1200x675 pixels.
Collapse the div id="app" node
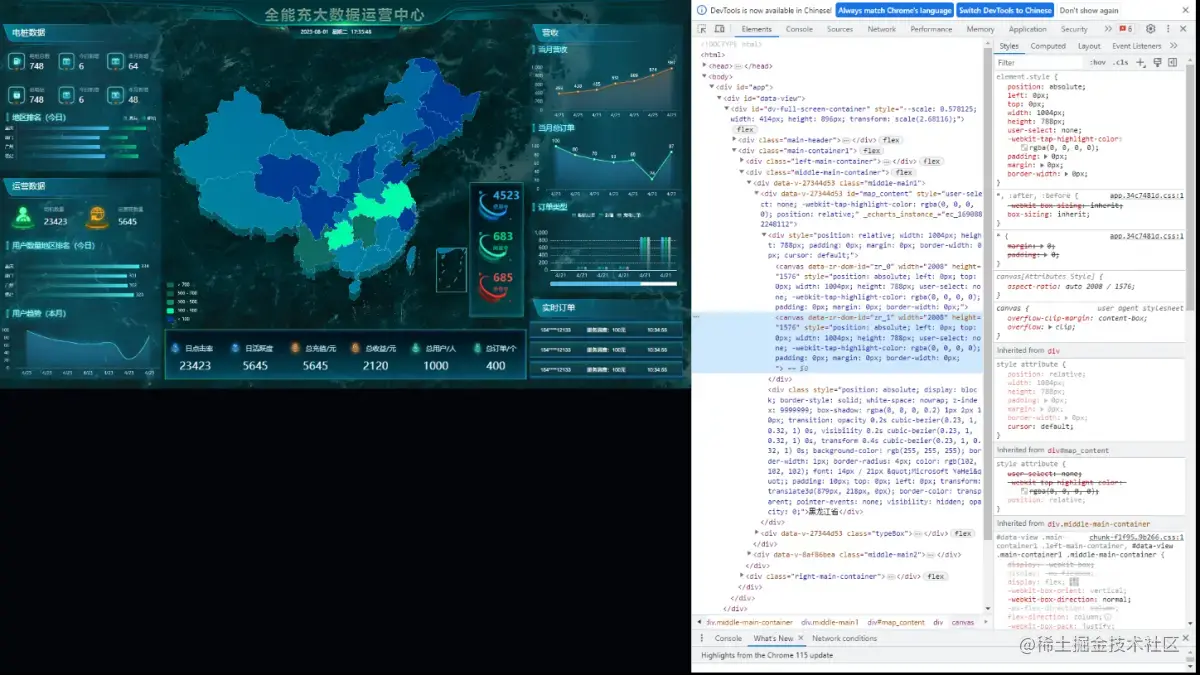(x=713, y=87)
